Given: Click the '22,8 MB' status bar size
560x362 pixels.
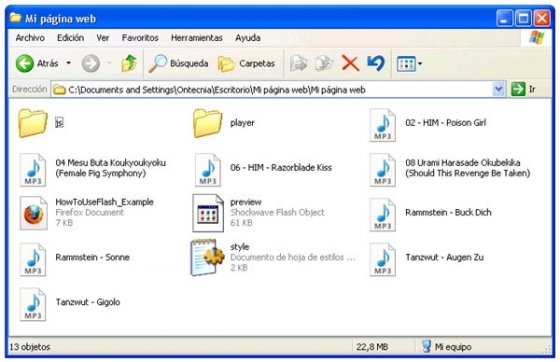Looking at the screenshot, I should (x=372, y=347).
